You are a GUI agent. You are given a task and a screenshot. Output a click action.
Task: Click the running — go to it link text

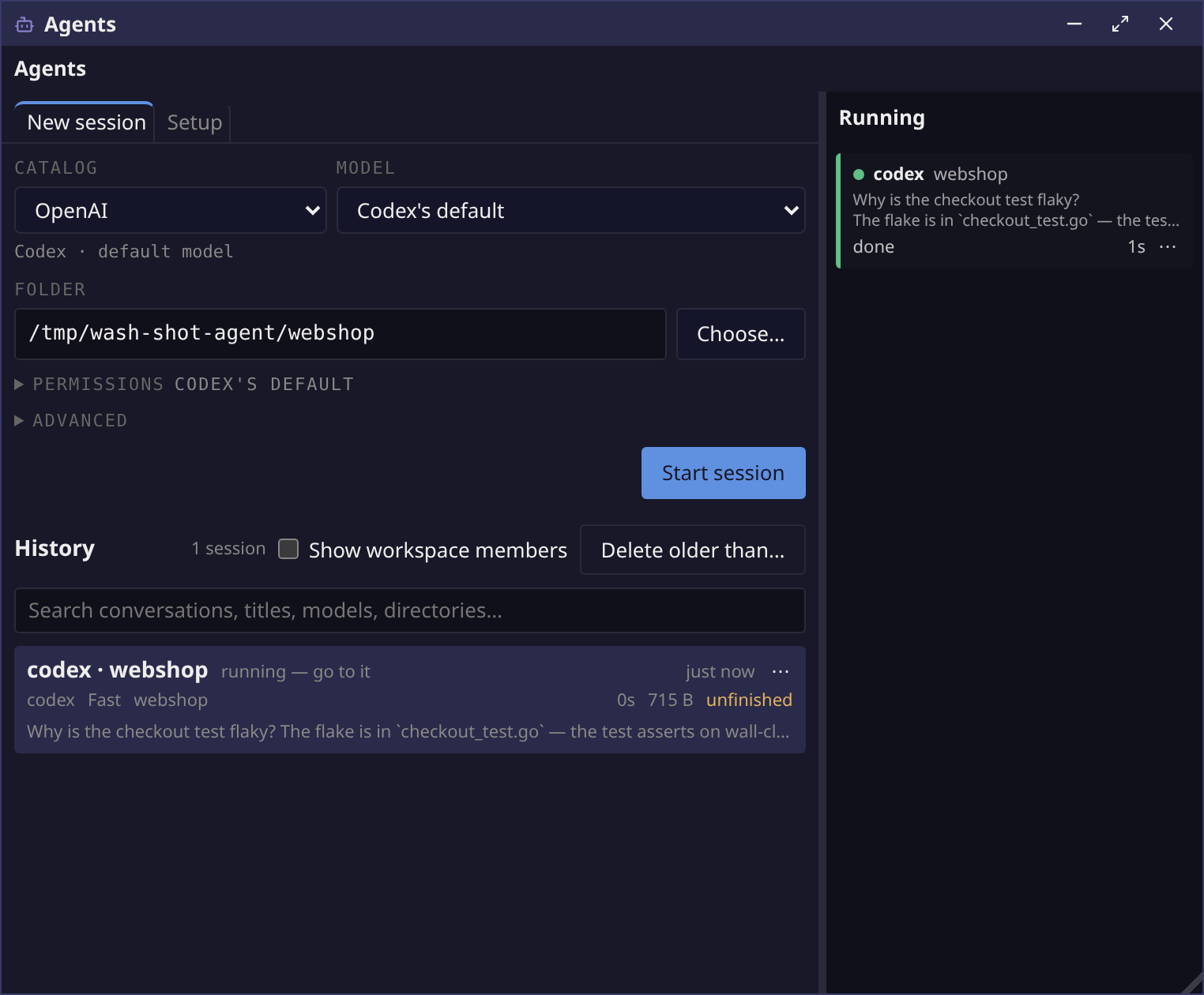pyautogui.click(x=295, y=671)
